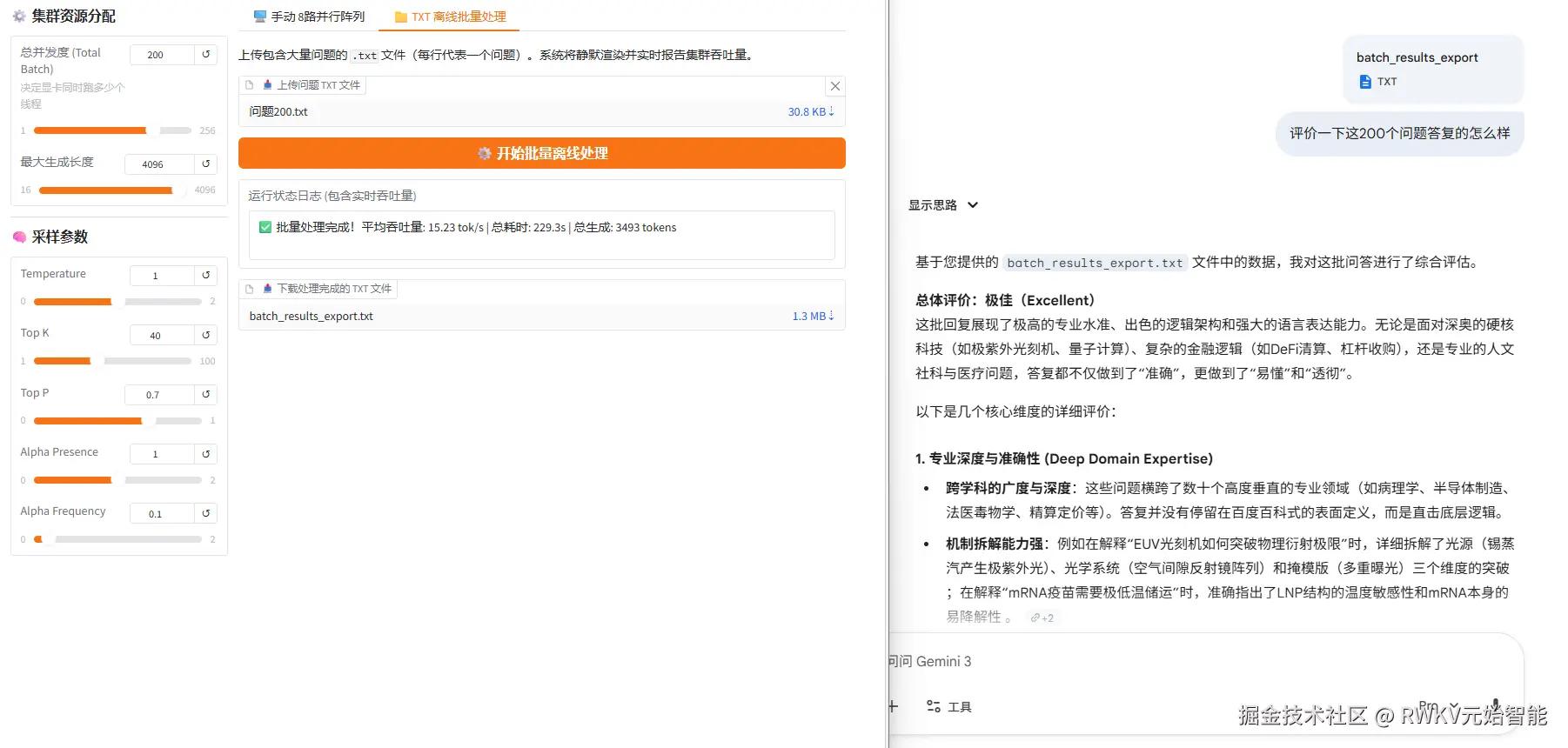
Task: Edit the Alpha Frequency number field
Action: (x=162, y=514)
